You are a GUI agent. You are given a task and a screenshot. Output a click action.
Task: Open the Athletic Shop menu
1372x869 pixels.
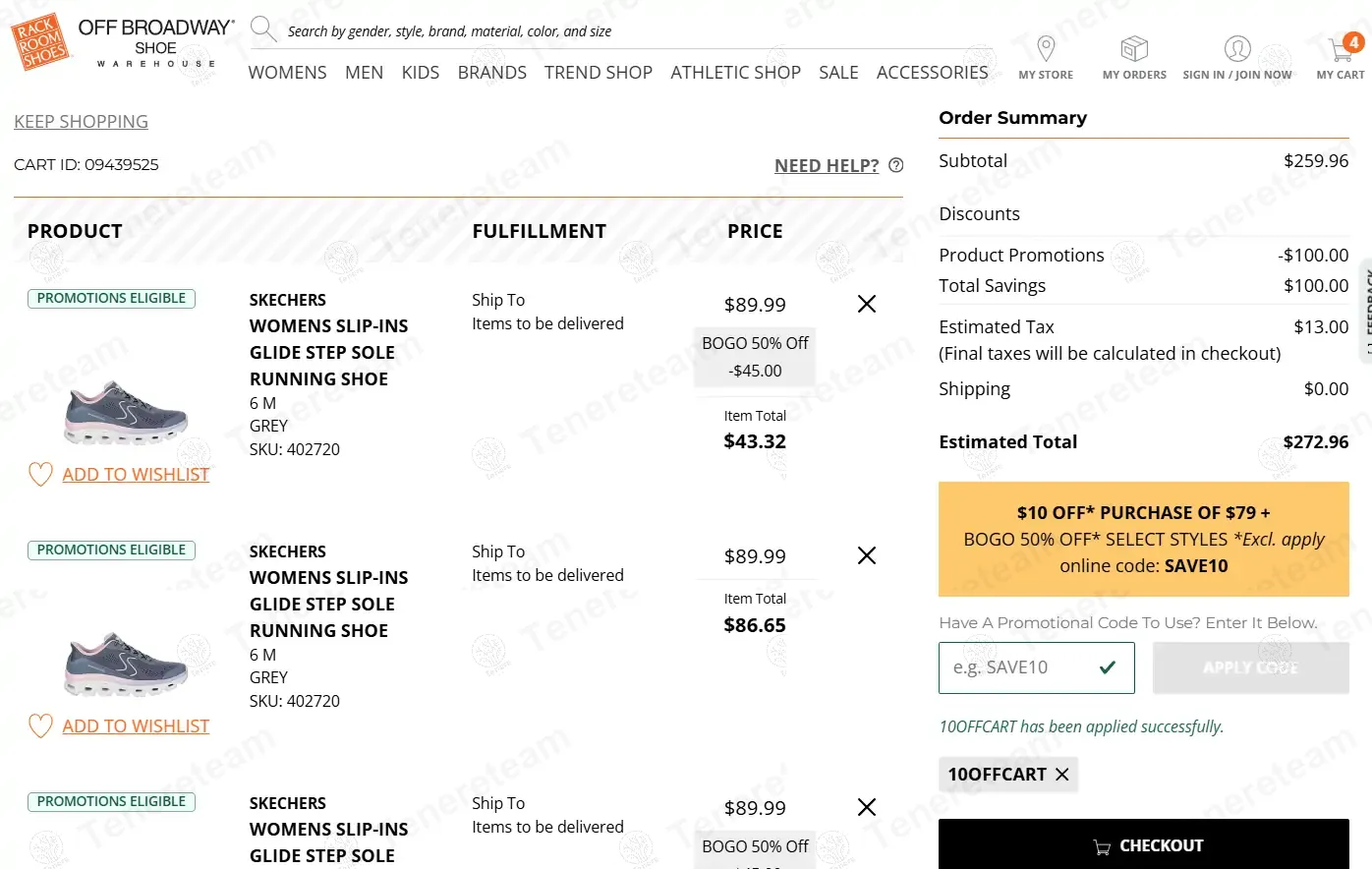coord(735,73)
